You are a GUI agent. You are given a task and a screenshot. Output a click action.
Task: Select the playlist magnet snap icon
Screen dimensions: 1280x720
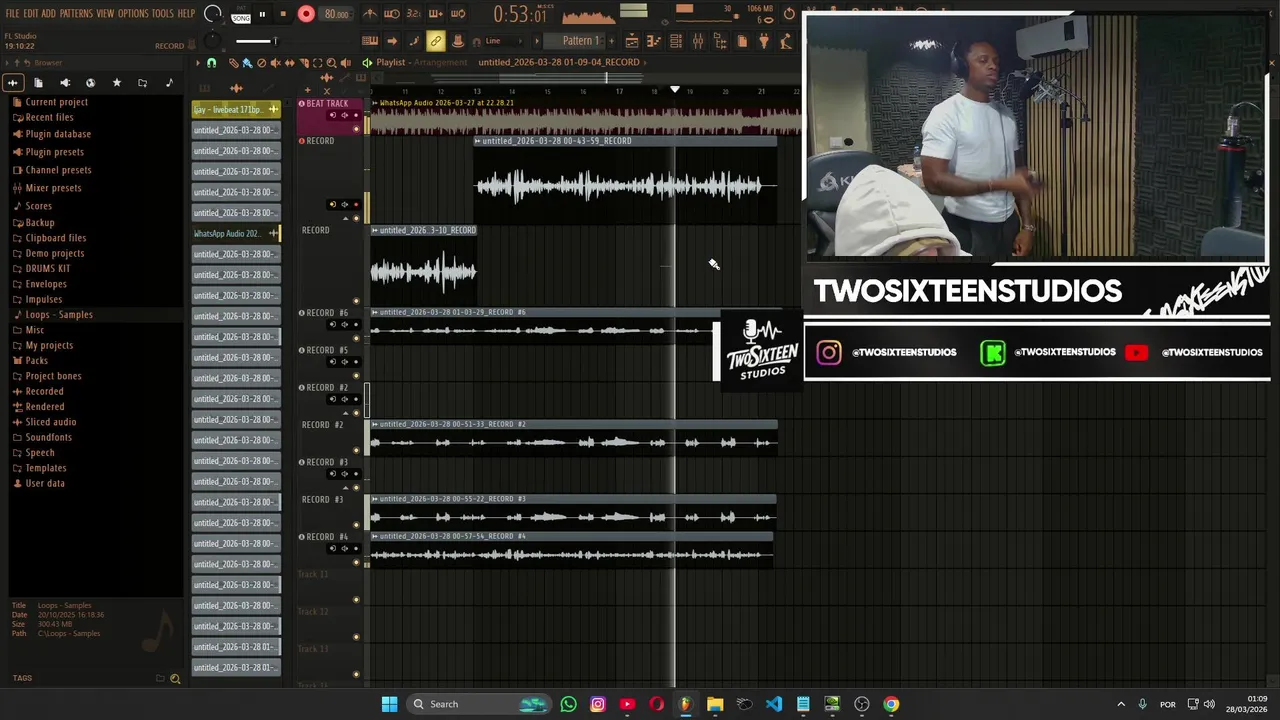point(211,63)
